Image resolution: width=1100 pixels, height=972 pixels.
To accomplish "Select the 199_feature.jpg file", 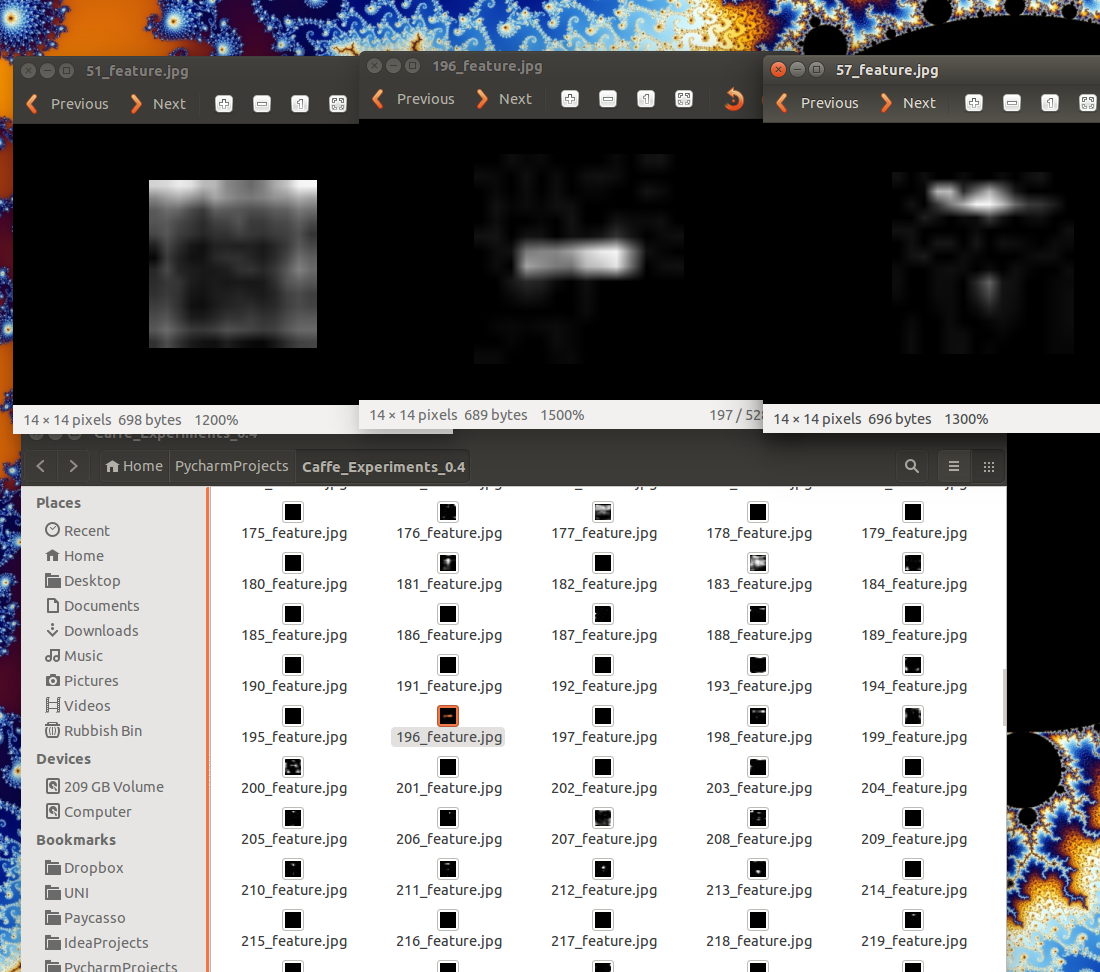I will (913, 726).
